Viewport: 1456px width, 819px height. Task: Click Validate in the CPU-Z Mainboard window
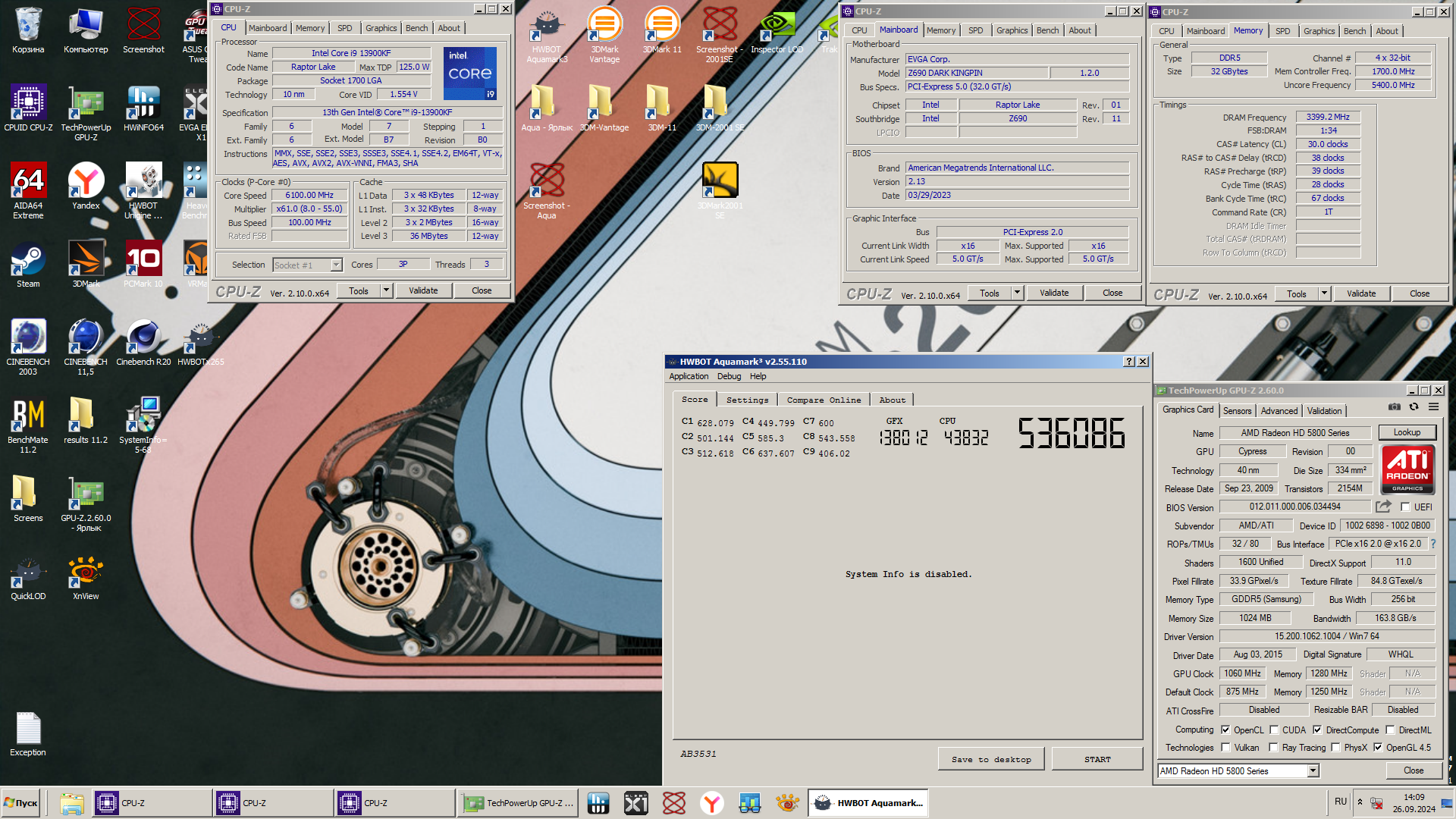1054,293
